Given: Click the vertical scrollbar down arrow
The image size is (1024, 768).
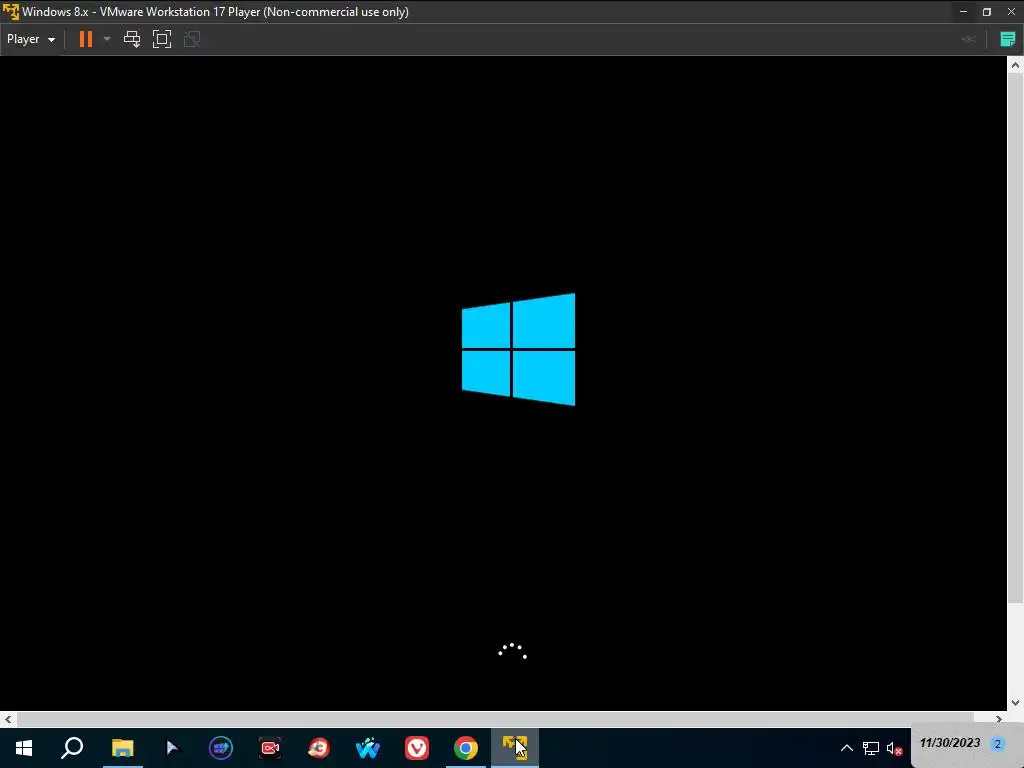Looking at the screenshot, I should click(1015, 703).
